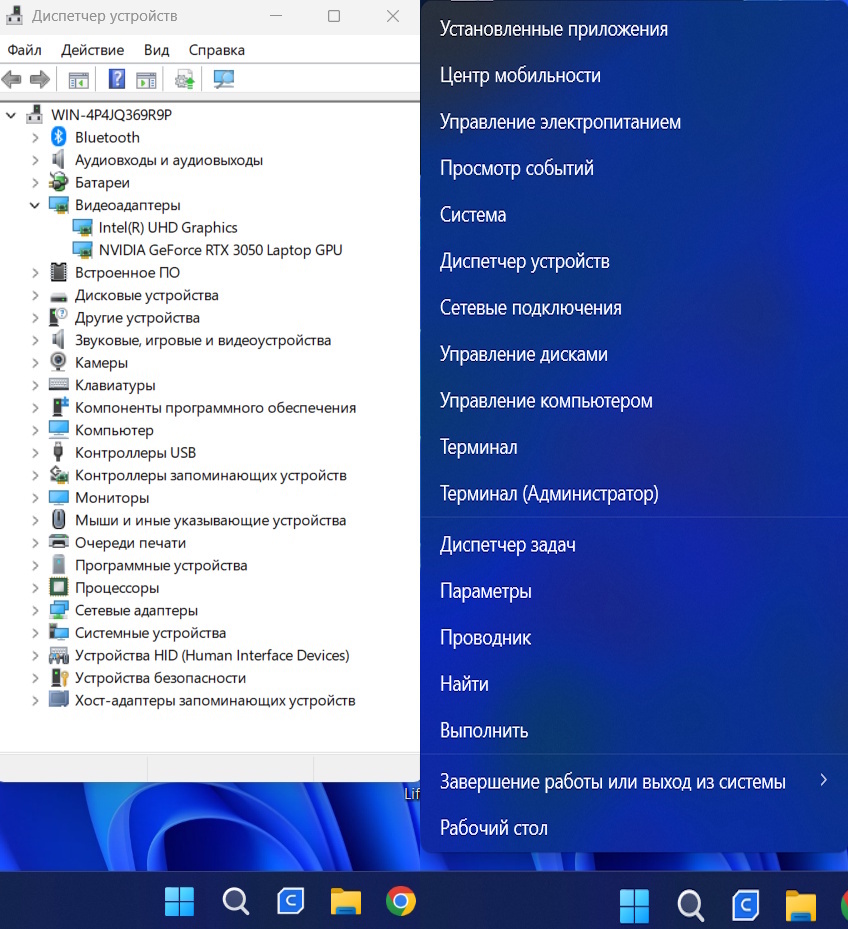Select the computer icon beside WIN-4P4JQ369R9P
848x929 pixels.
(x=34, y=114)
